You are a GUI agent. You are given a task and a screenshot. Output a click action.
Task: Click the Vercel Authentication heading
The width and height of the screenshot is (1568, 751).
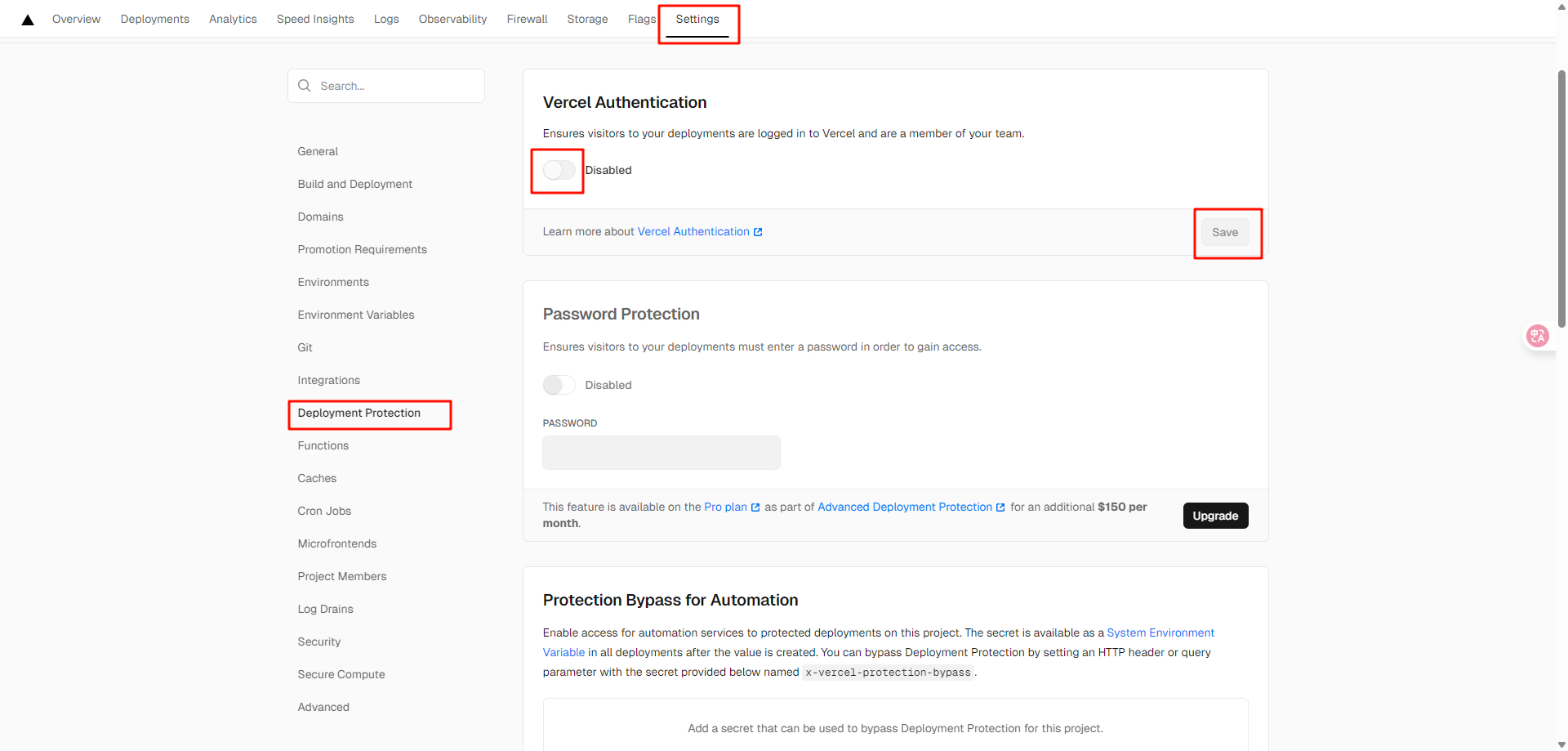pyautogui.click(x=625, y=102)
